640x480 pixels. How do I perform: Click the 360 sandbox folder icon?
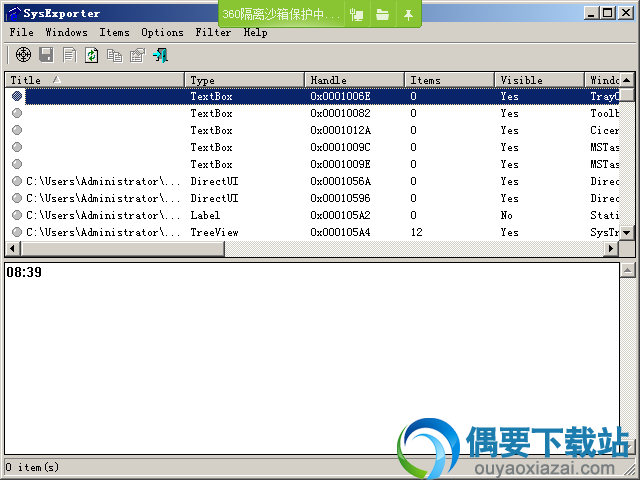coord(382,15)
